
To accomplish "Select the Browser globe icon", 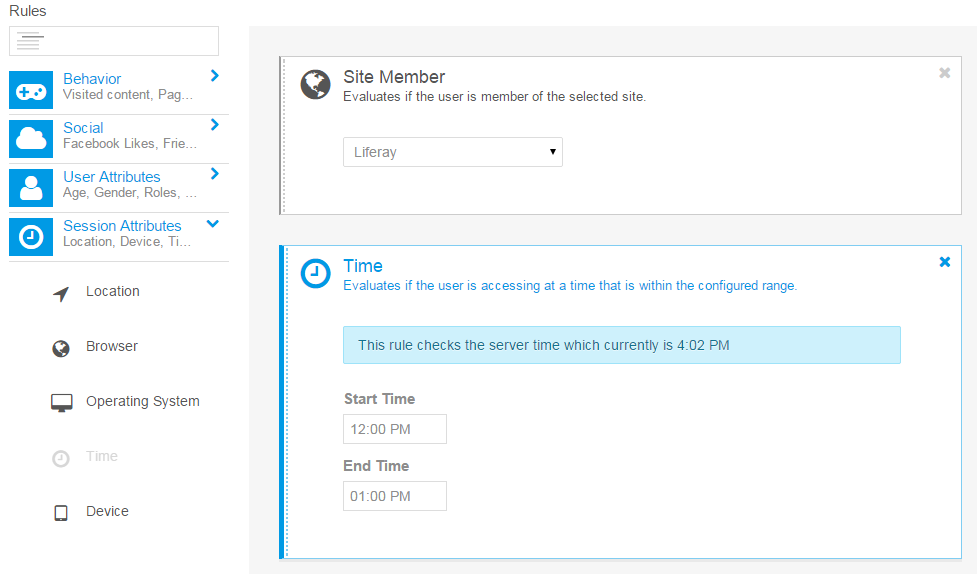I will pos(60,348).
